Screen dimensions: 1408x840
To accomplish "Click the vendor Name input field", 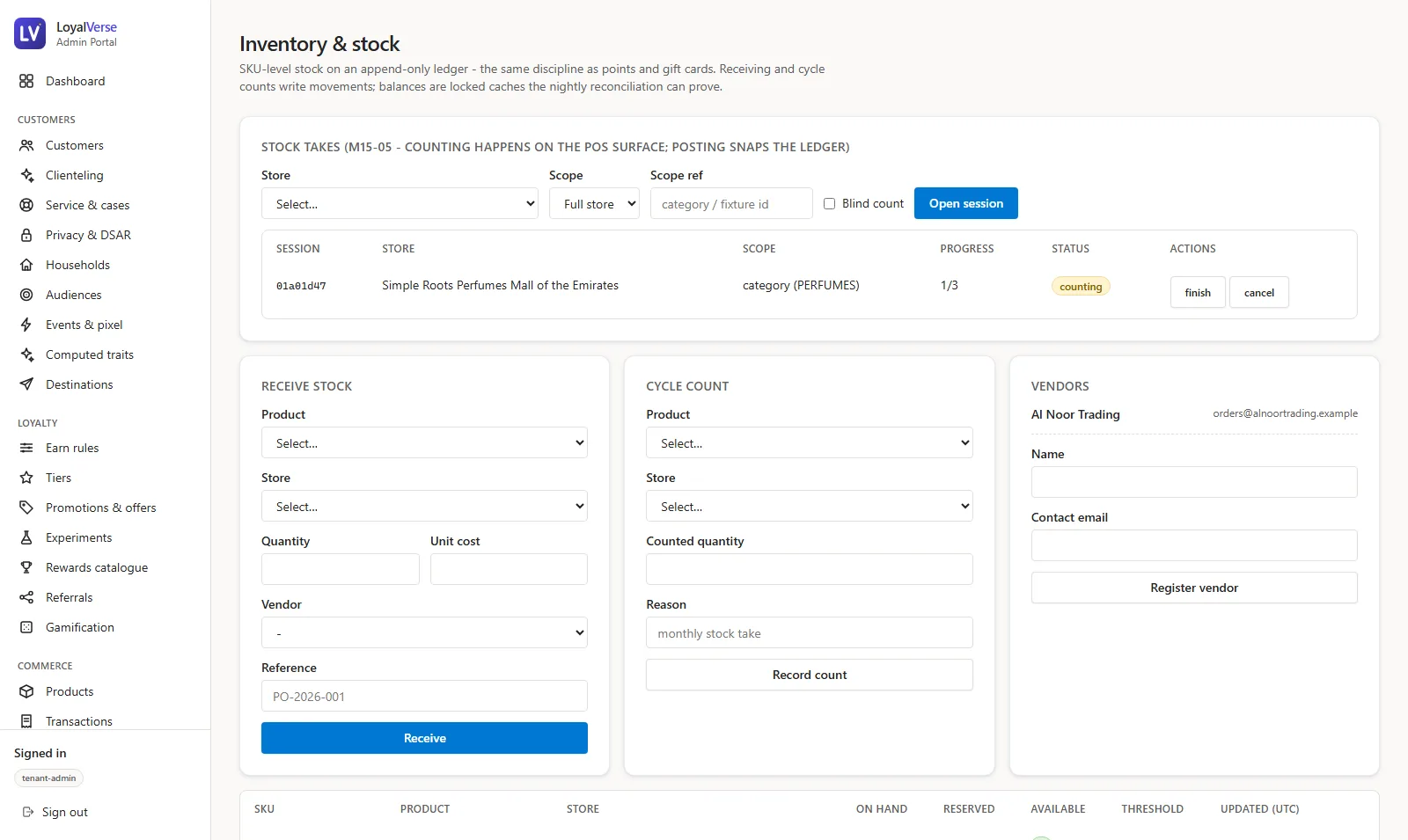I will pyautogui.click(x=1194, y=482).
